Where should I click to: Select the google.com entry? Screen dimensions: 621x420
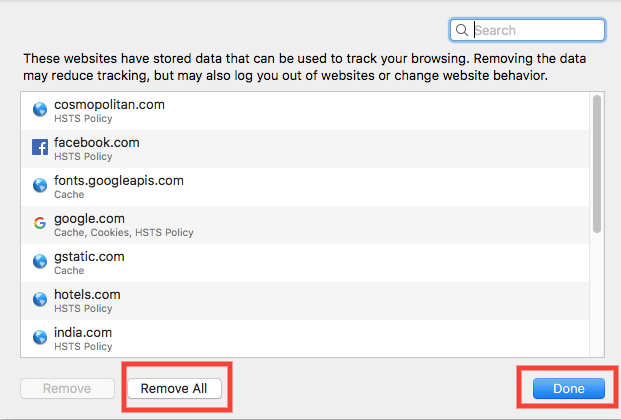(x=305, y=225)
